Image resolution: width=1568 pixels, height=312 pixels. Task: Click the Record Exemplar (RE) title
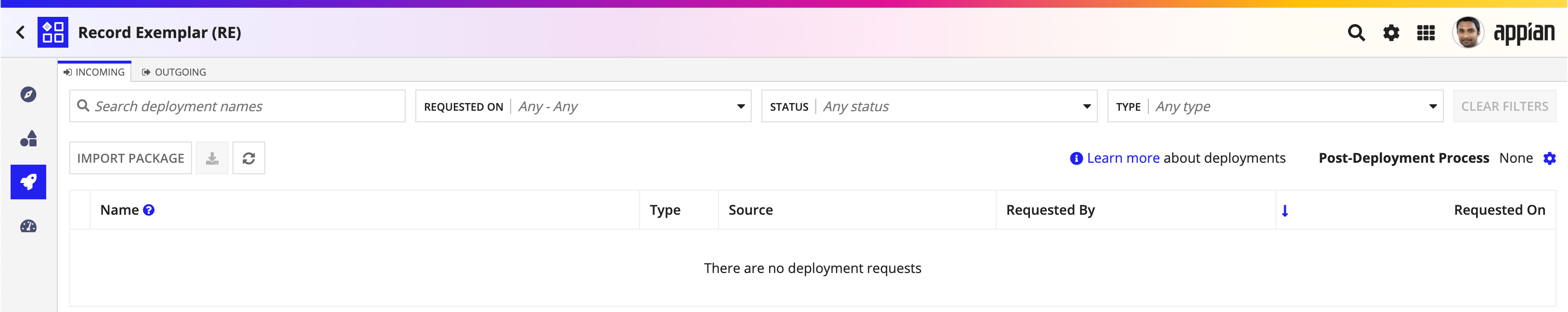pos(159,32)
